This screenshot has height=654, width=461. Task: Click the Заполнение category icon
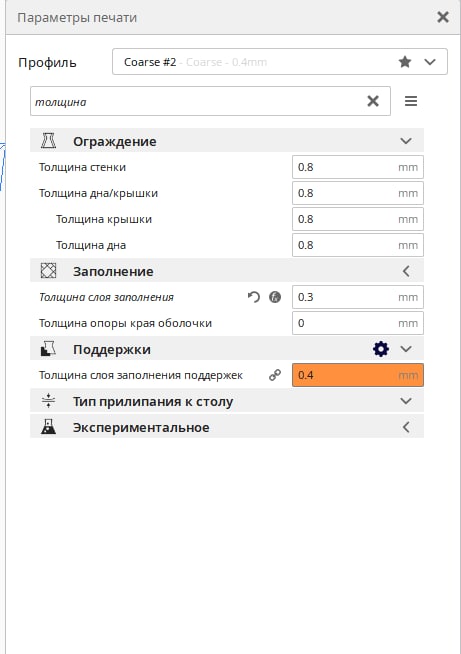(48, 271)
